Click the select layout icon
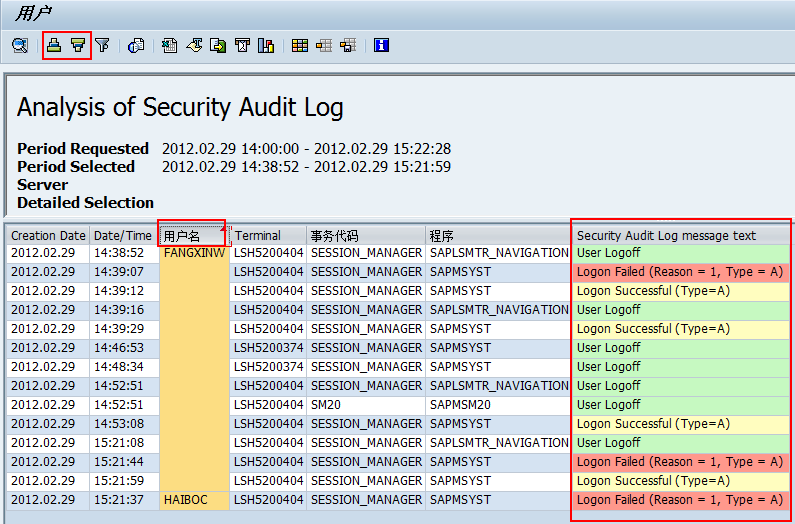 323,45
